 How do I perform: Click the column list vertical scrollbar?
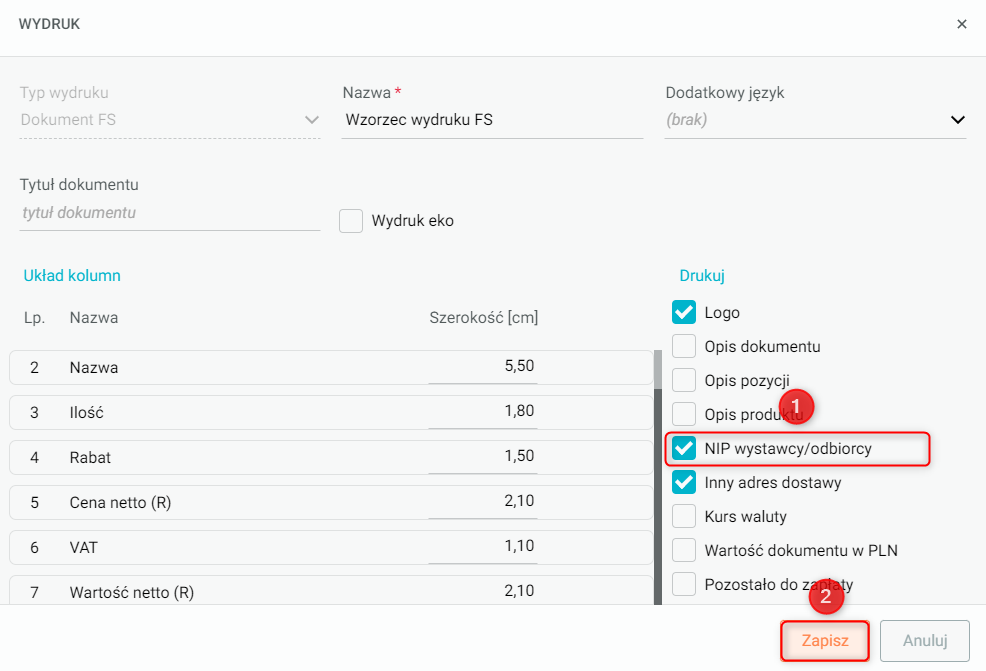(658, 480)
